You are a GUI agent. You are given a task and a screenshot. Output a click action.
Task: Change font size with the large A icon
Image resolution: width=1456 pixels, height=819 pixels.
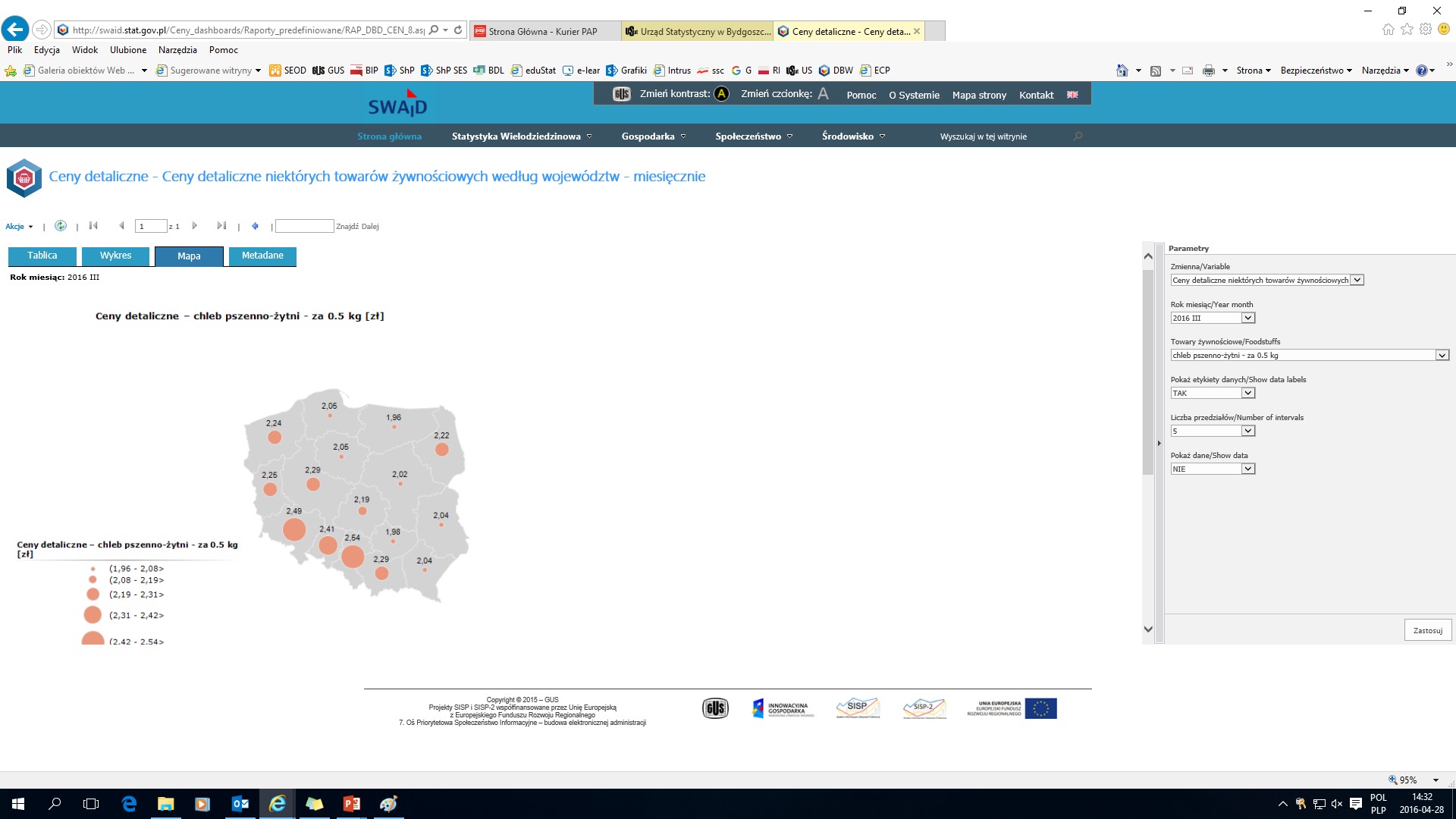[x=823, y=94]
